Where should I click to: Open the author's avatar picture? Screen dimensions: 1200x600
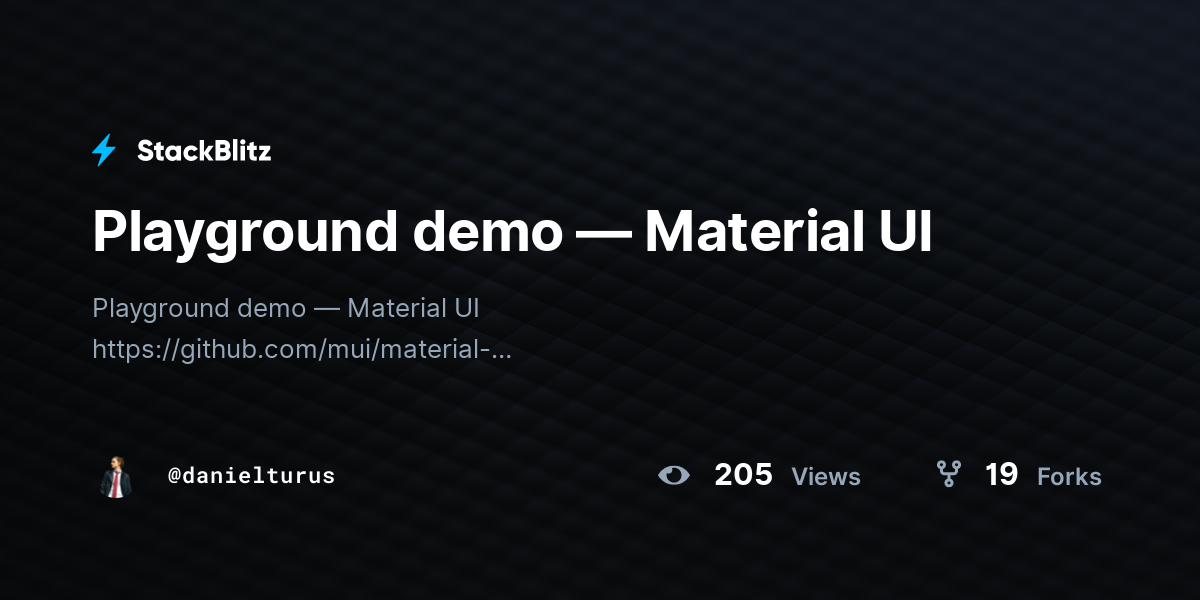pos(116,476)
